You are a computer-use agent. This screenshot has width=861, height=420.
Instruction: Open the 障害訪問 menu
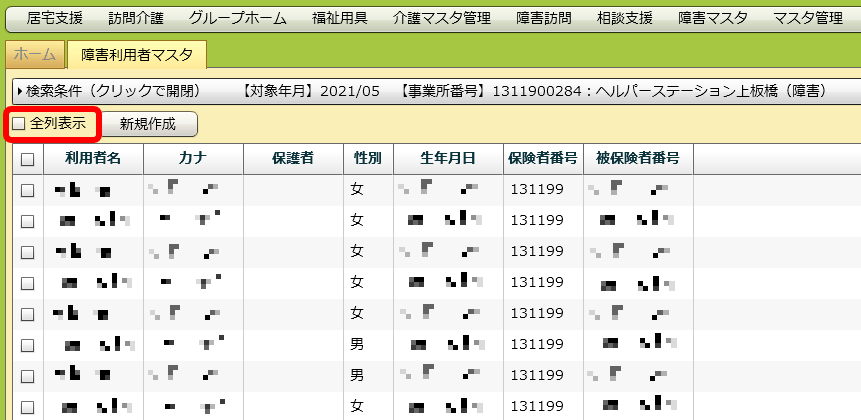point(544,18)
